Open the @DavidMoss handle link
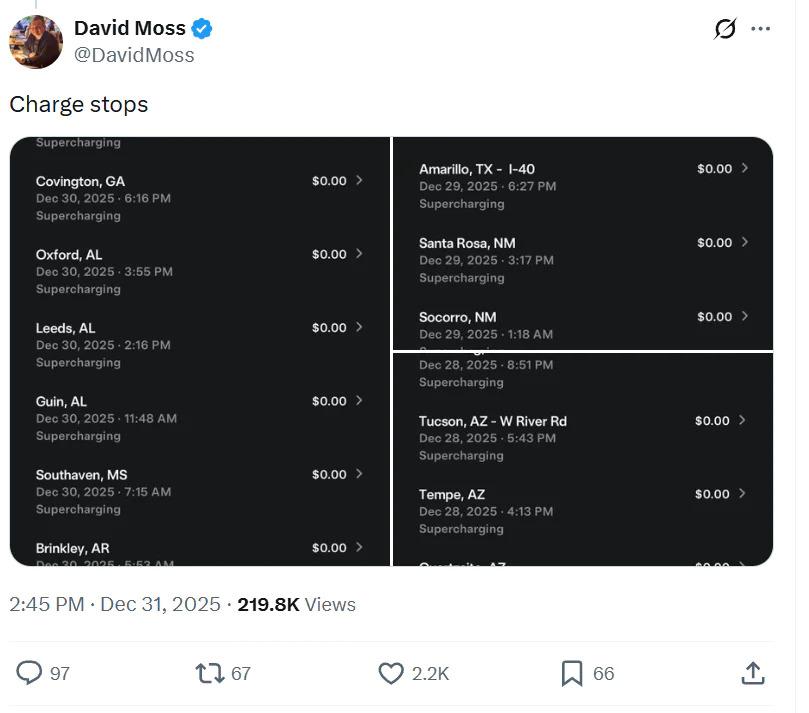The height and width of the screenshot is (713, 809). (x=134, y=55)
